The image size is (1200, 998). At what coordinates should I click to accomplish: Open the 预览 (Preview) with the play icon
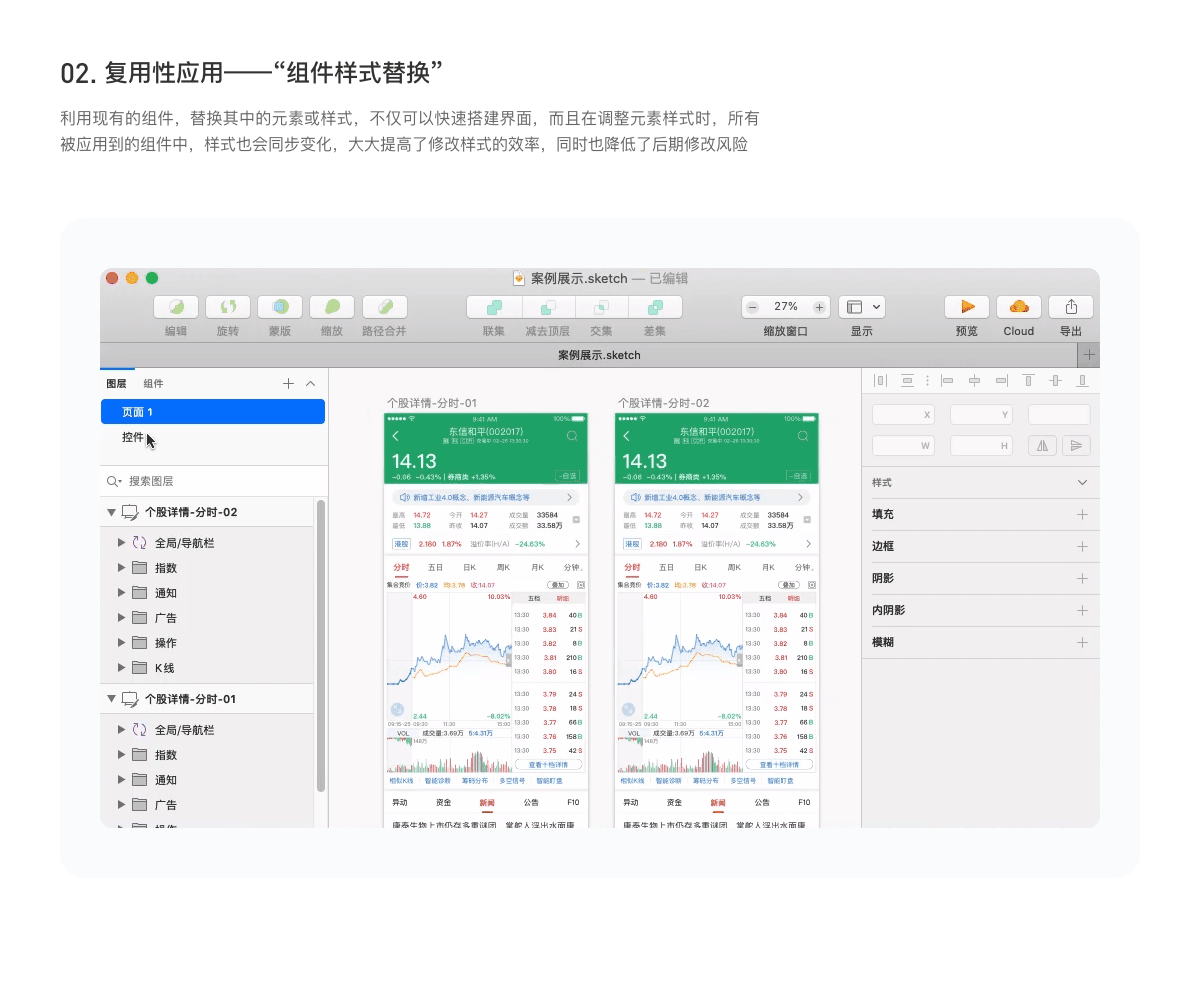click(x=966, y=307)
